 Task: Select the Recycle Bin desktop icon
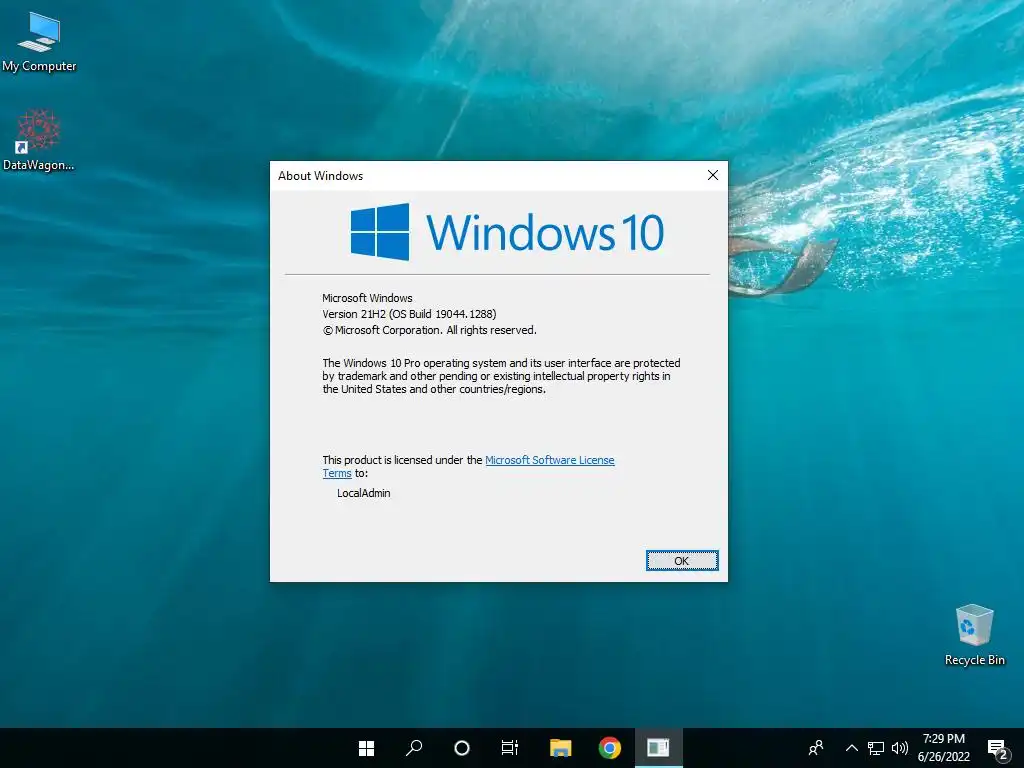click(974, 635)
